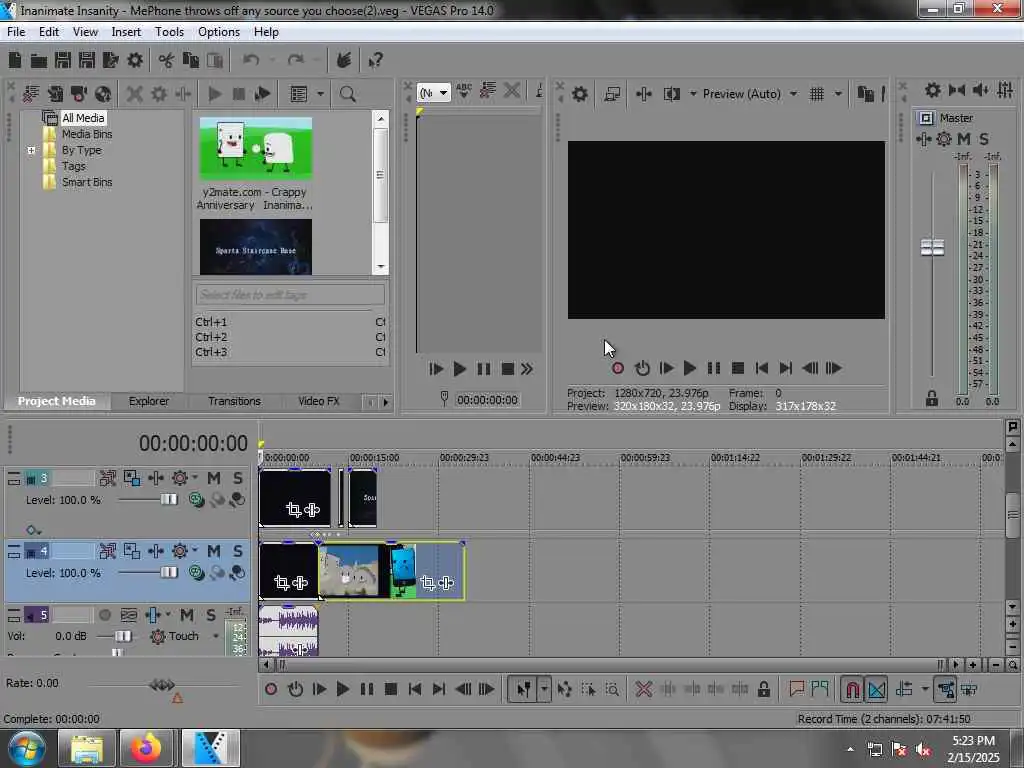Switch to the Video FX tab

pos(319,401)
